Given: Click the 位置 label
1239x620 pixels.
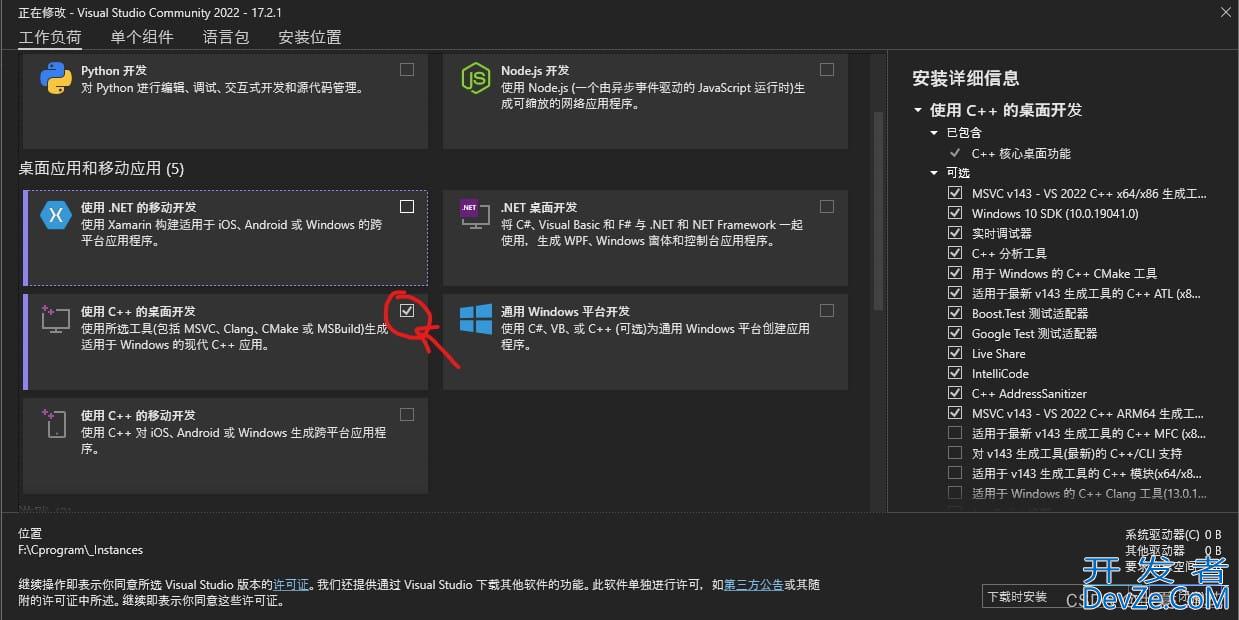Looking at the screenshot, I should click(30, 534).
